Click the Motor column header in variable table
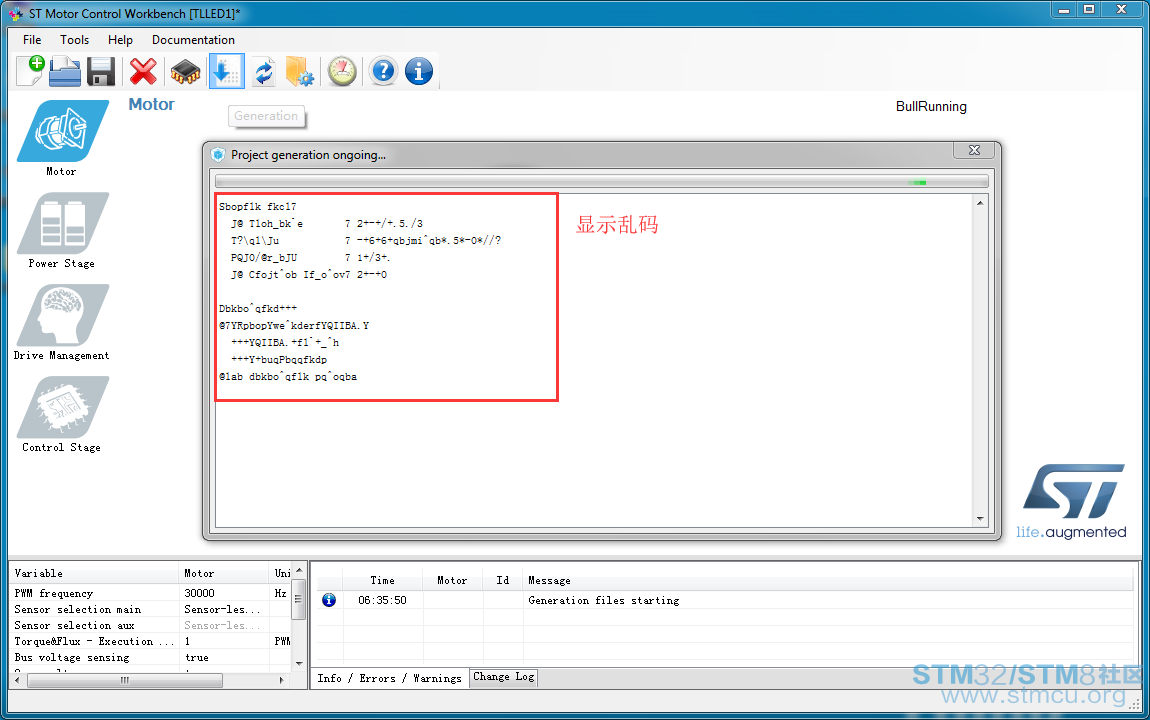The height and width of the screenshot is (720, 1150). (x=224, y=573)
